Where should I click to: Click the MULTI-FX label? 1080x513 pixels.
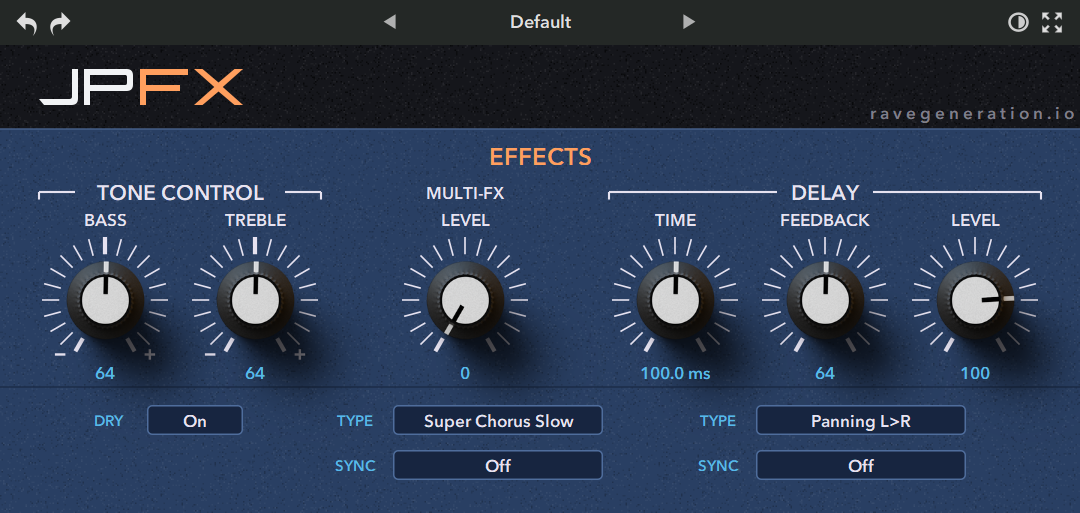pyautogui.click(x=465, y=193)
